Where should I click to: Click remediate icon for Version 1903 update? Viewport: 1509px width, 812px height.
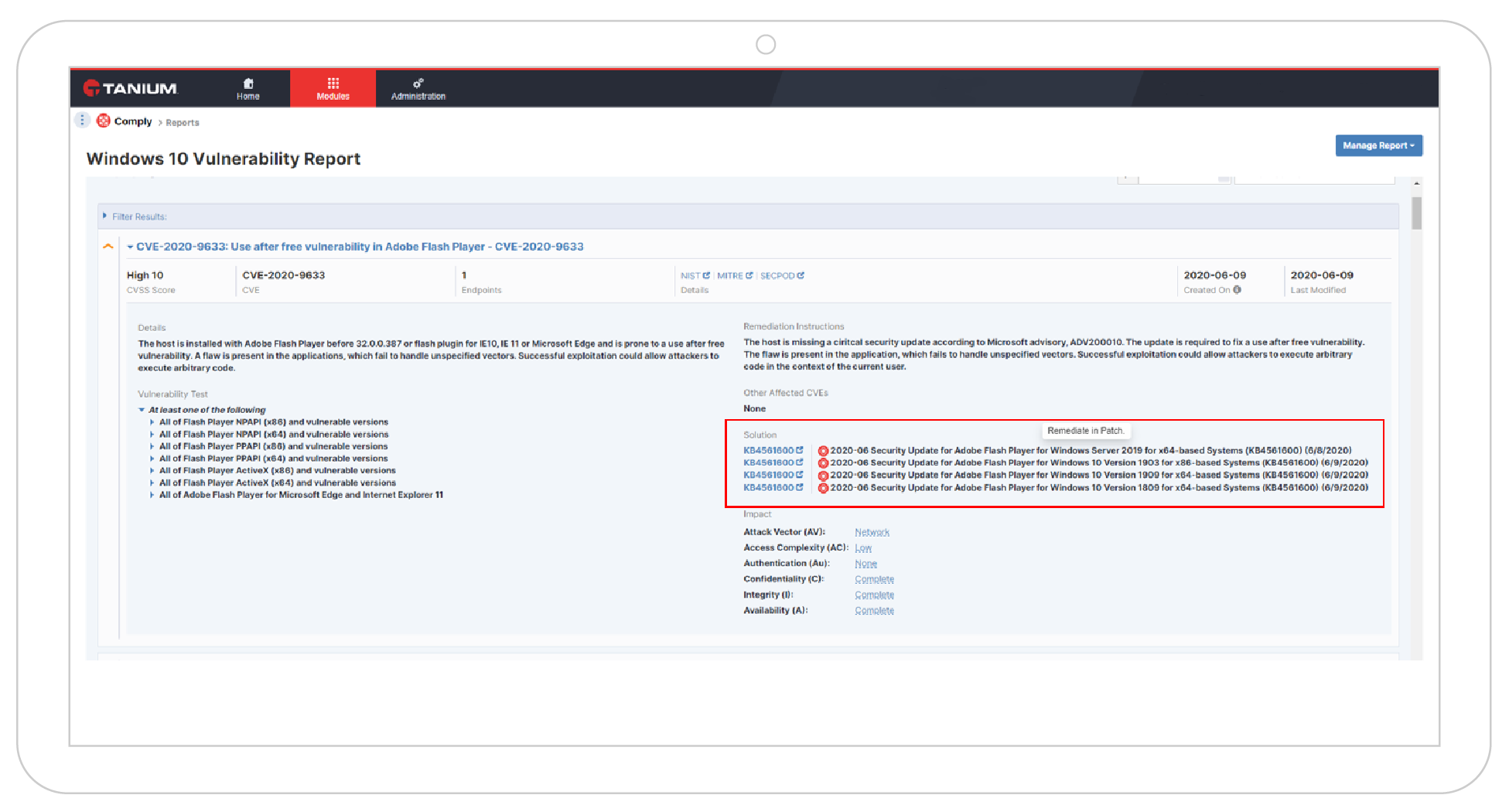pos(823,463)
